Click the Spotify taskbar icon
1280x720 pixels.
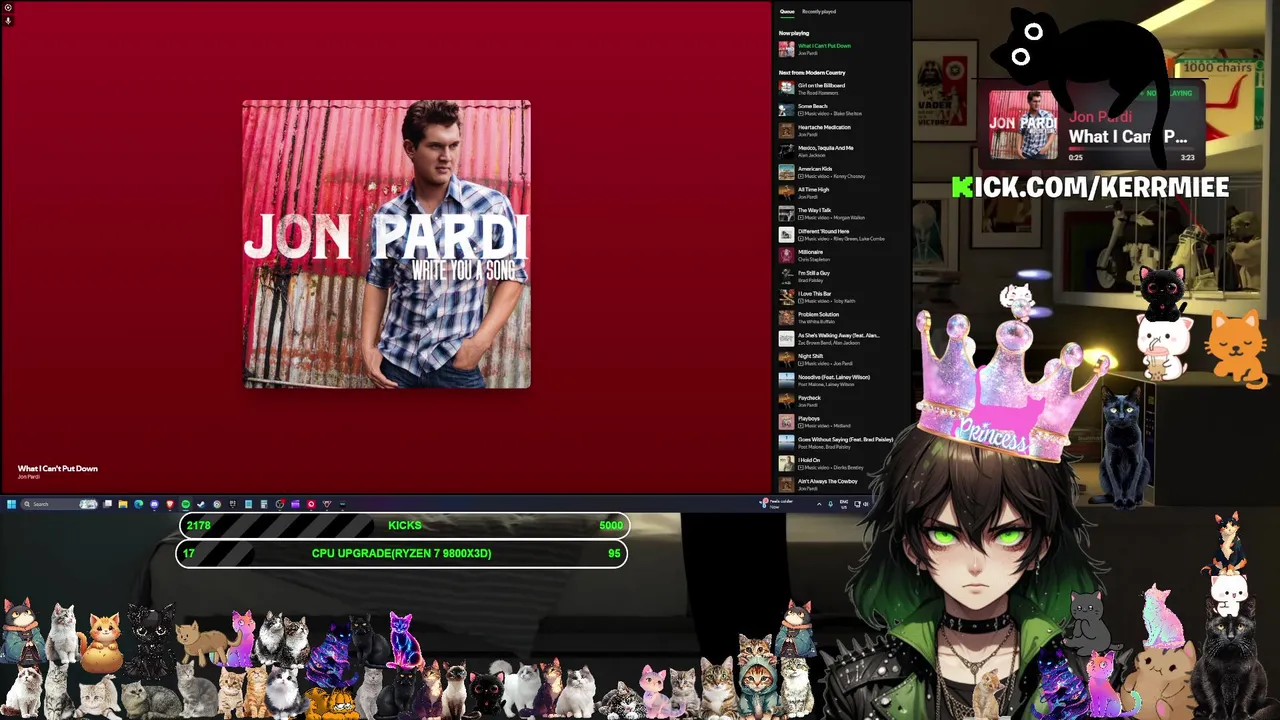click(x=186, y=504)
